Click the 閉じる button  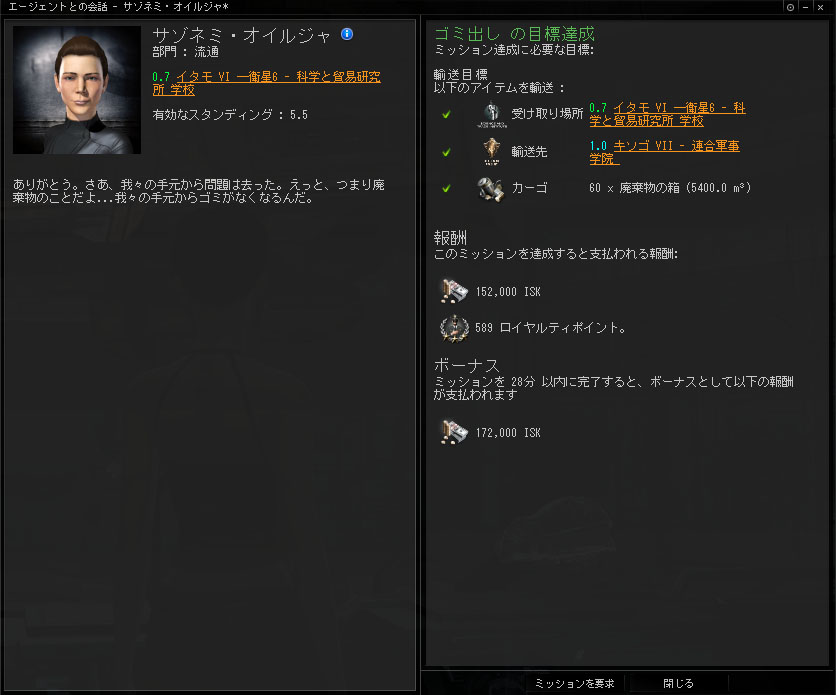pos(678,683)
